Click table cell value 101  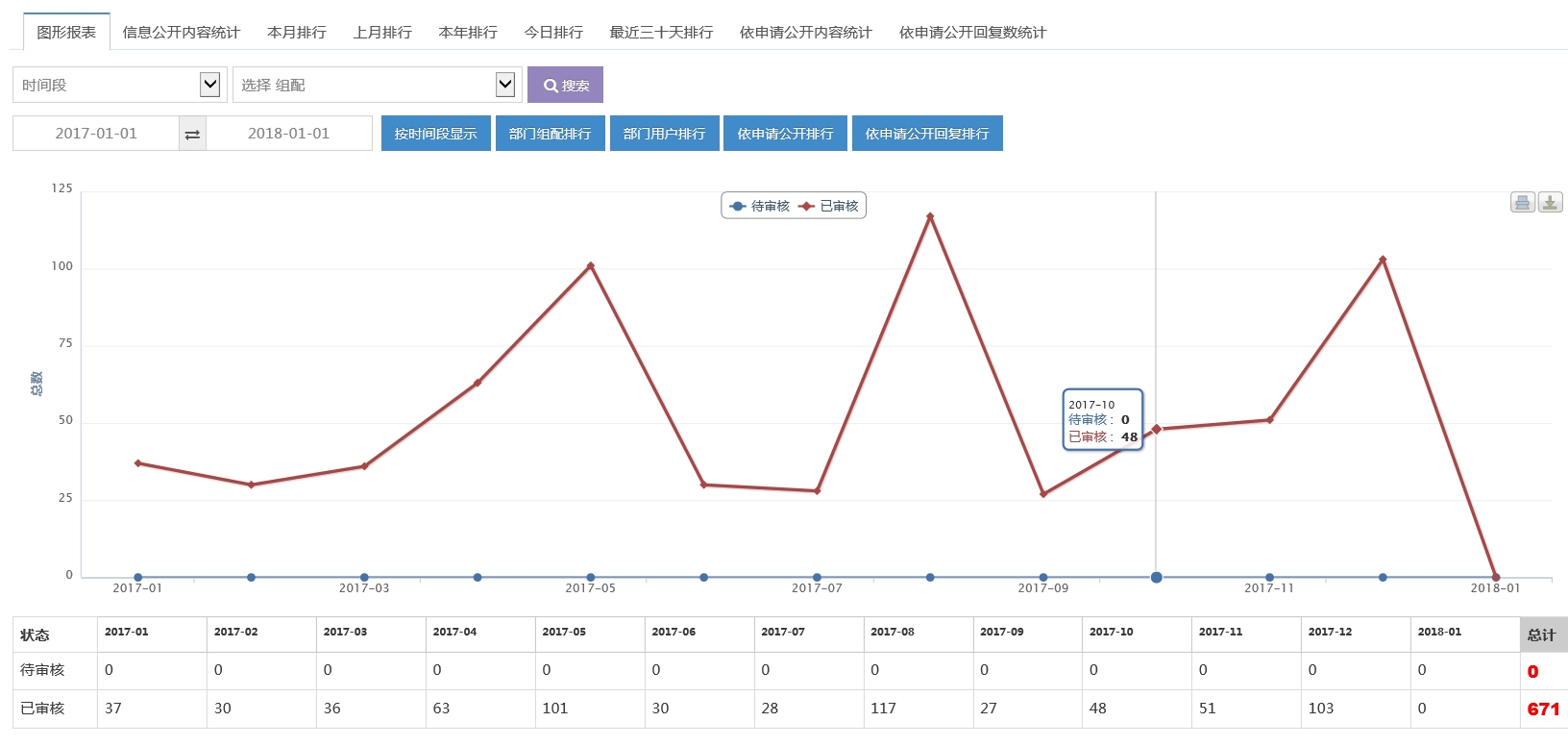[x=555, y=709]
